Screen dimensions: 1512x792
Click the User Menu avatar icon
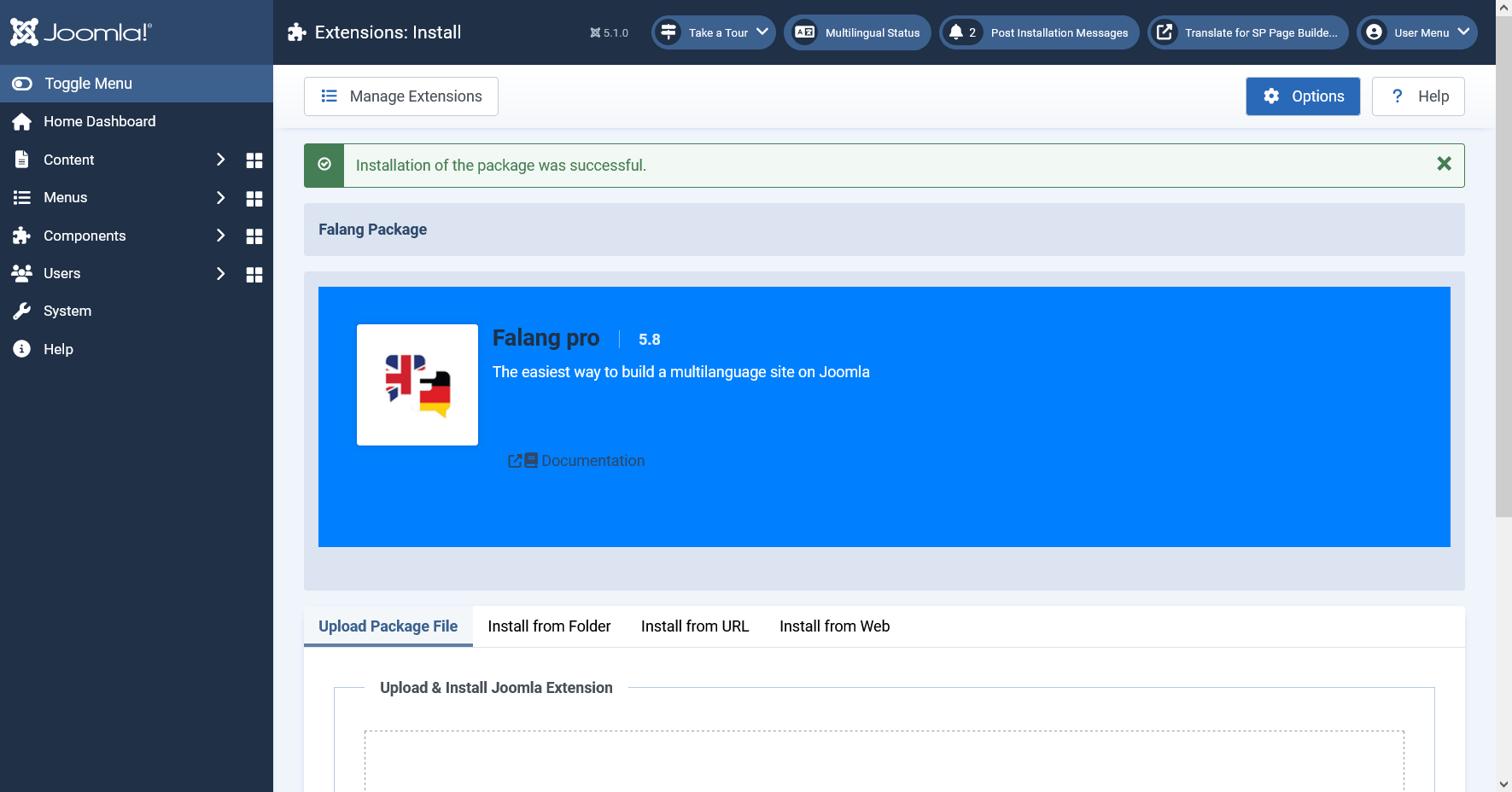[x=1374, y=32]
